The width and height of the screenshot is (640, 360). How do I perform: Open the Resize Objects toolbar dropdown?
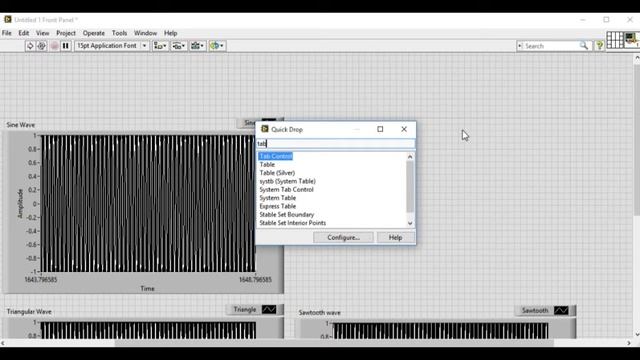tap(198, 46)
